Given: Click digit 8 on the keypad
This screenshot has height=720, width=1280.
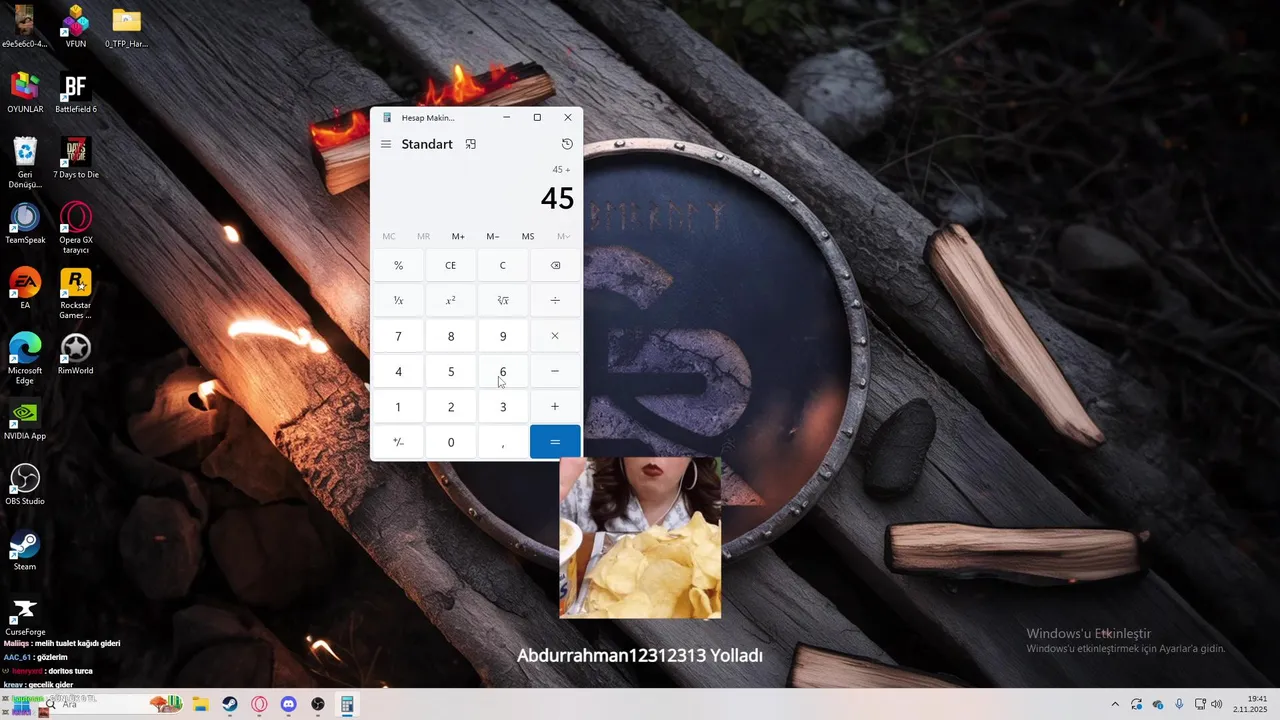Looking at the screenshot, I should tap(450, 336).
